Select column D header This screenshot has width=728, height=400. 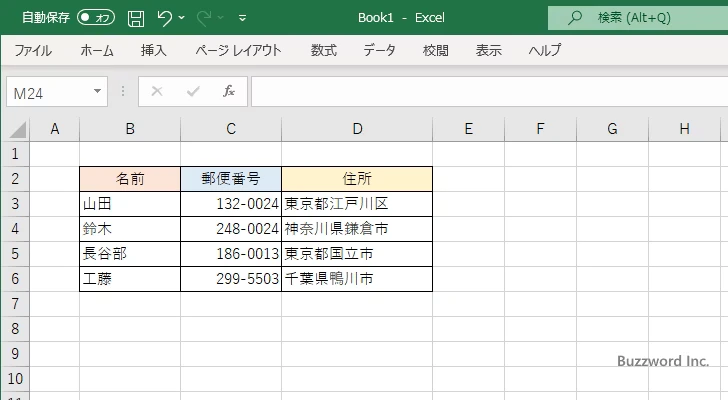click(357, 129)
